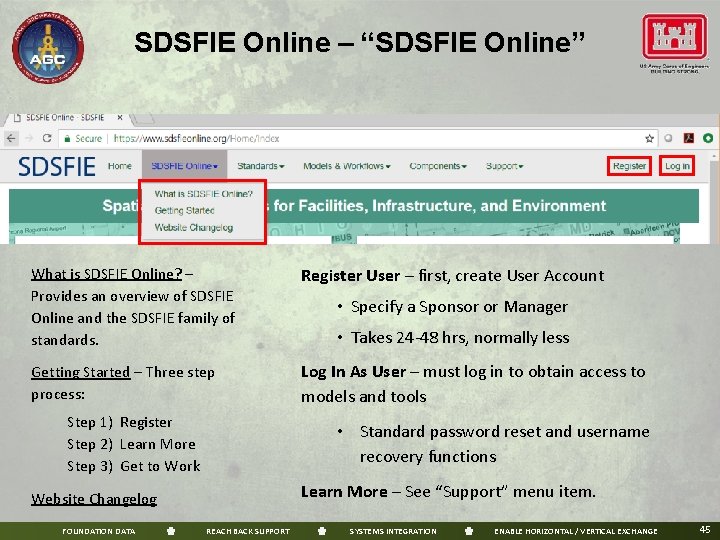Click 'ENABLE HORIZONTAL / VERTICAL EXCHANGE' footer text
The width and height of the screenshot is (720, 540).
click(x=576, y=531)
